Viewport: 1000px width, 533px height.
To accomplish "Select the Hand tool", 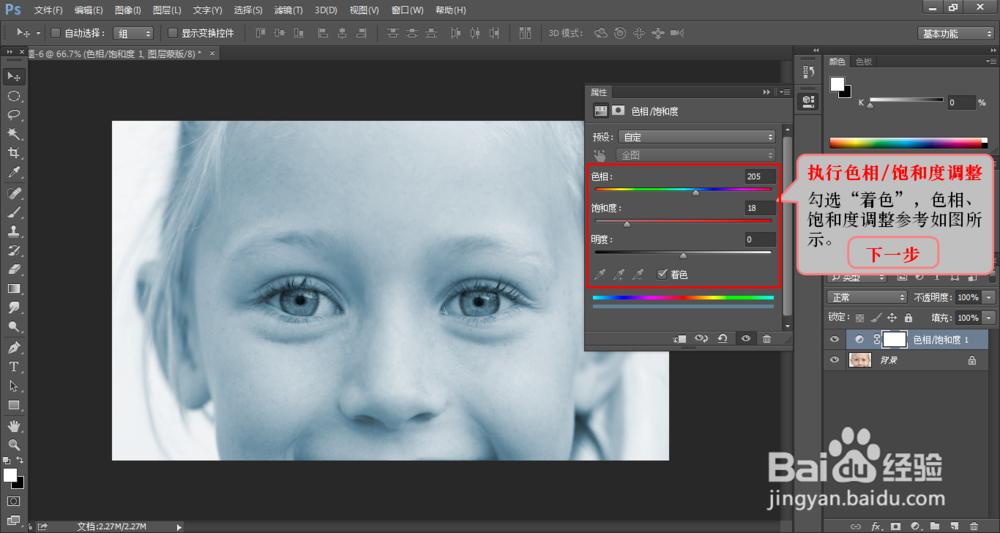I will pos(13,426).
